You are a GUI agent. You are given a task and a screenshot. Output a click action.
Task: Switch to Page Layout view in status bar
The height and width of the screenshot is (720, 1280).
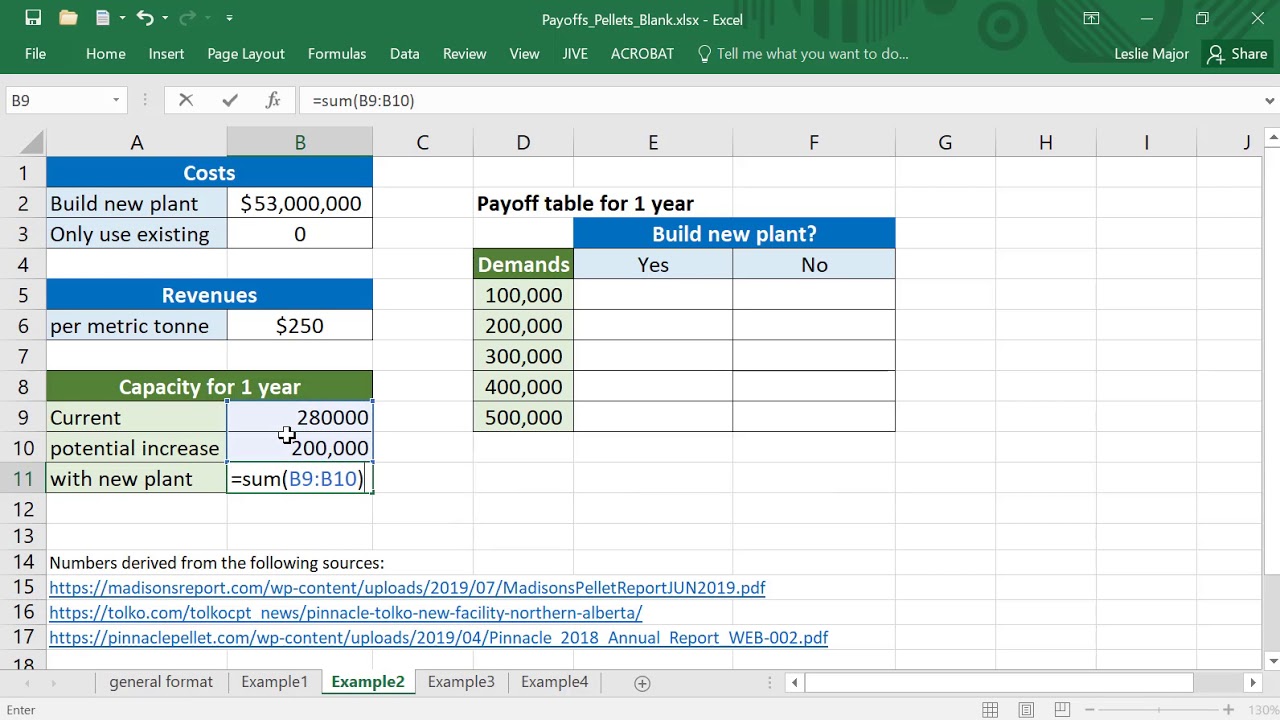pyautogui.click(x=1026, y=710)
